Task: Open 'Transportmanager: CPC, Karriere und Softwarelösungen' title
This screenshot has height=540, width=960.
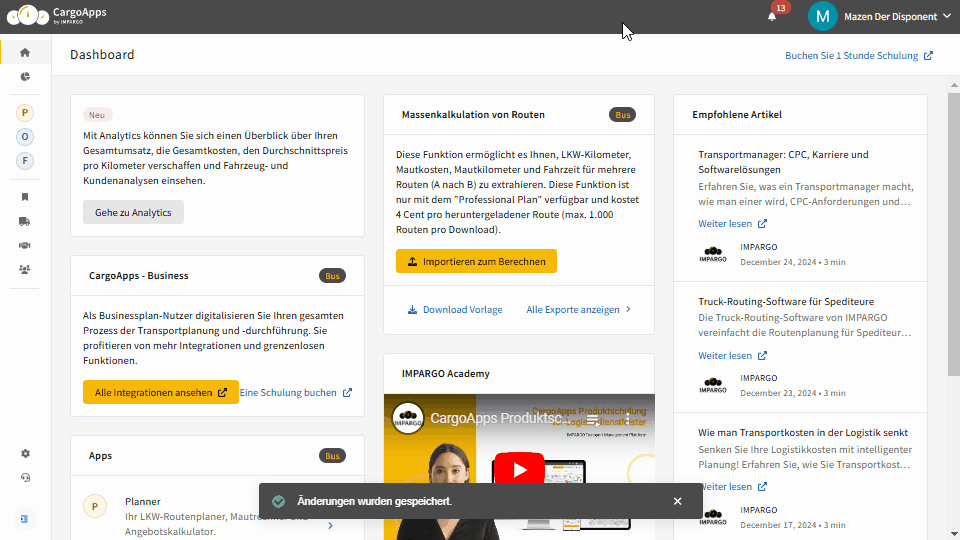Action: point(783,162)
